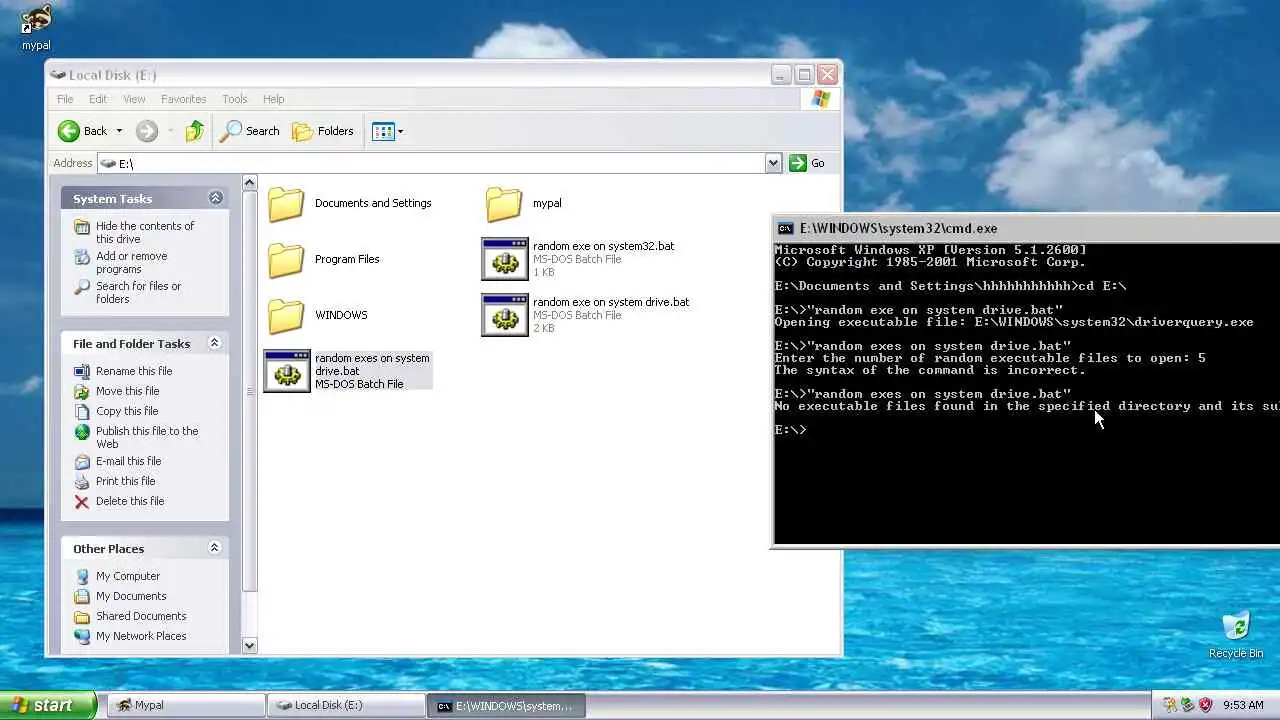Select random exe on system drive.bat icon
1280x720 pixels.
click(505, 315)
